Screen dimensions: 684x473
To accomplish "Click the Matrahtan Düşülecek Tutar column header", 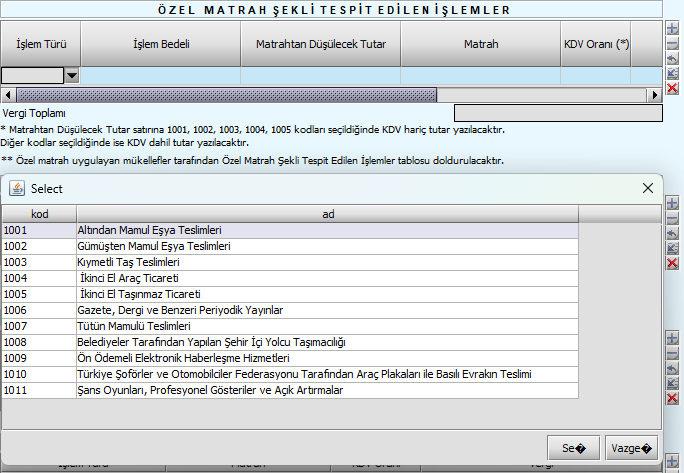I will [x=321, y=44].
